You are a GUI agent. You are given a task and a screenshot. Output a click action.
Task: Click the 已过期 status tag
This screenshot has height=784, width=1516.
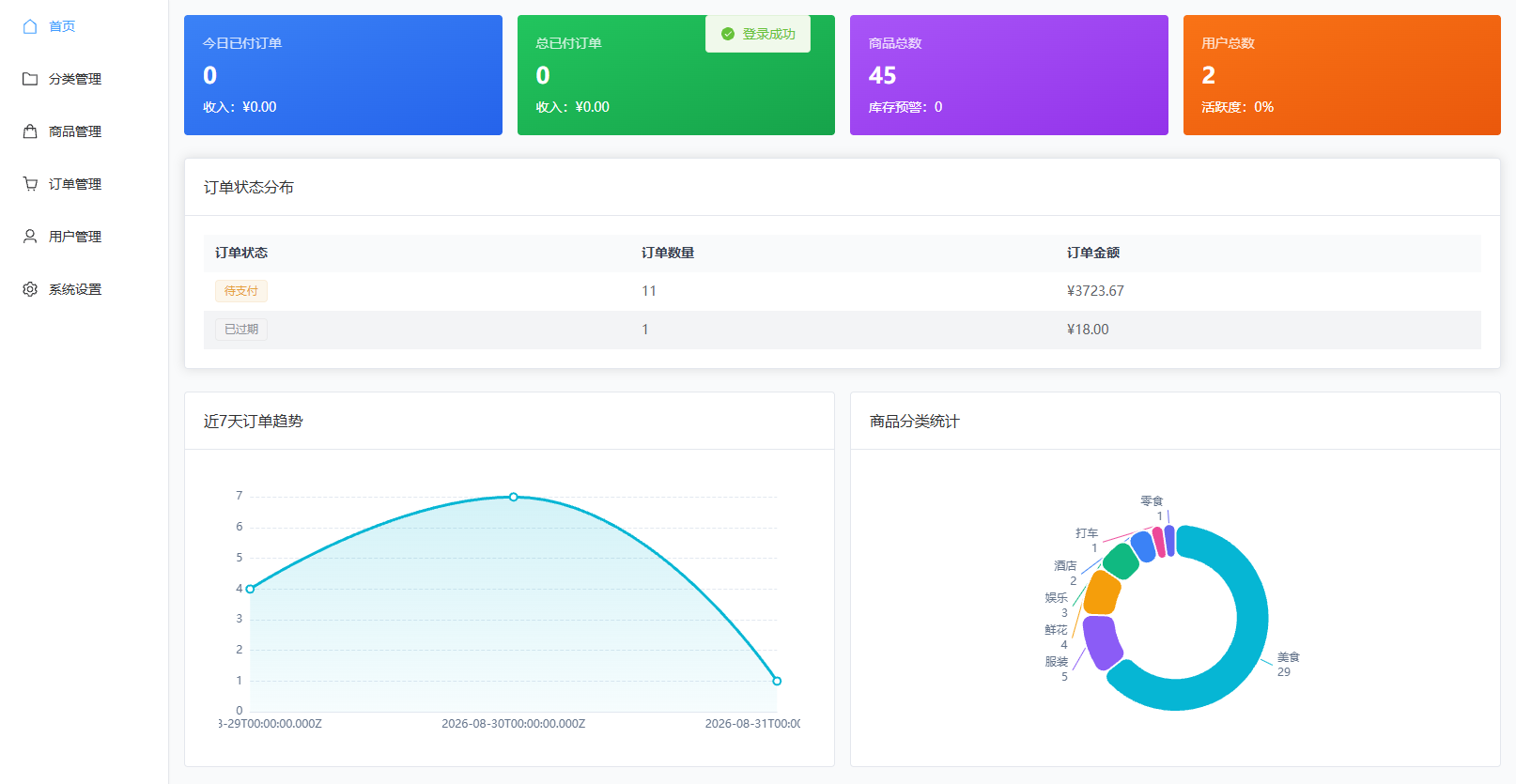pyautogui.click(x=241, y=330)
